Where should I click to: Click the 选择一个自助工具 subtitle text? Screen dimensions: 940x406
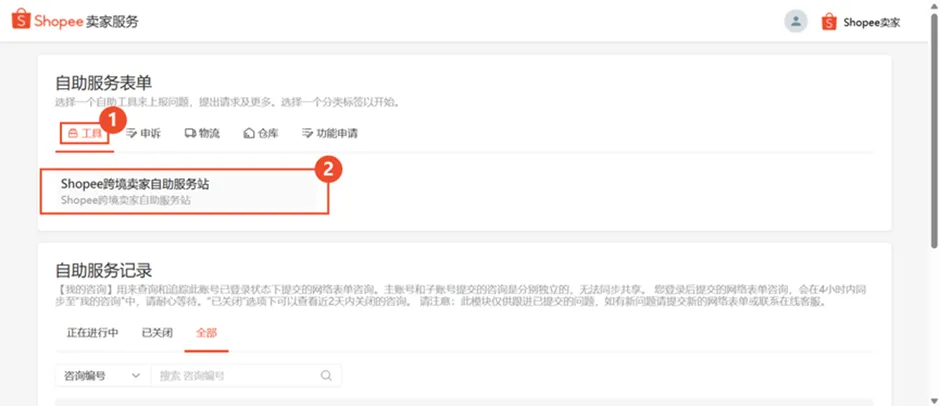coord(227,103)
